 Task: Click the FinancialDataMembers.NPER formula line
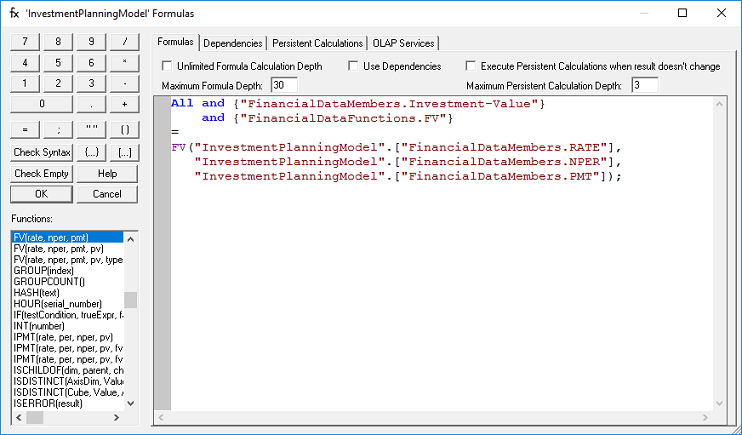click(x=408, y=161)
